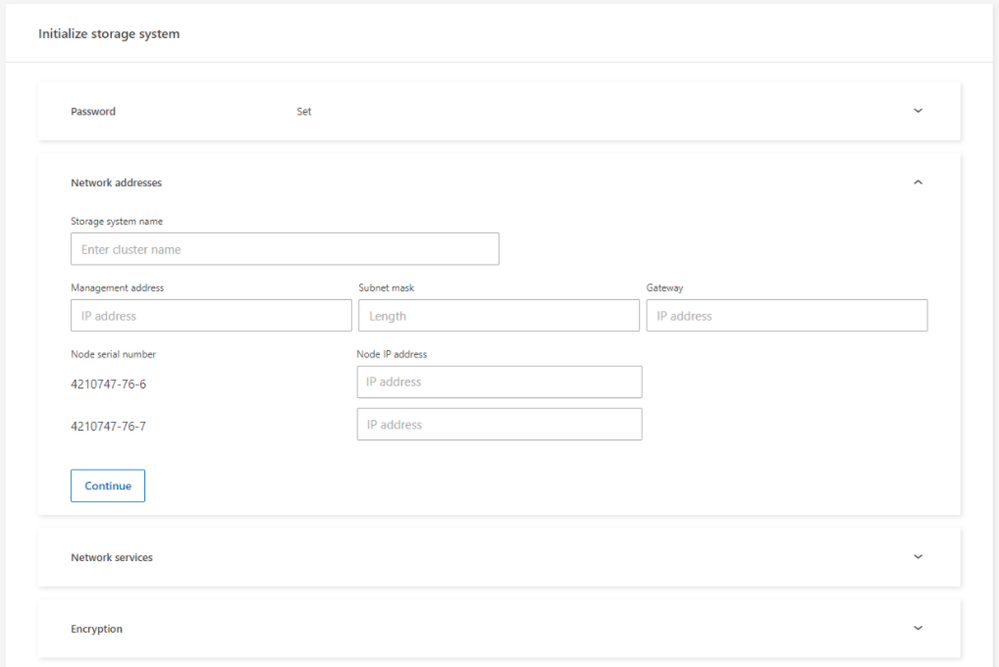Select node serial number 4210747-76-6

[108, 384]
